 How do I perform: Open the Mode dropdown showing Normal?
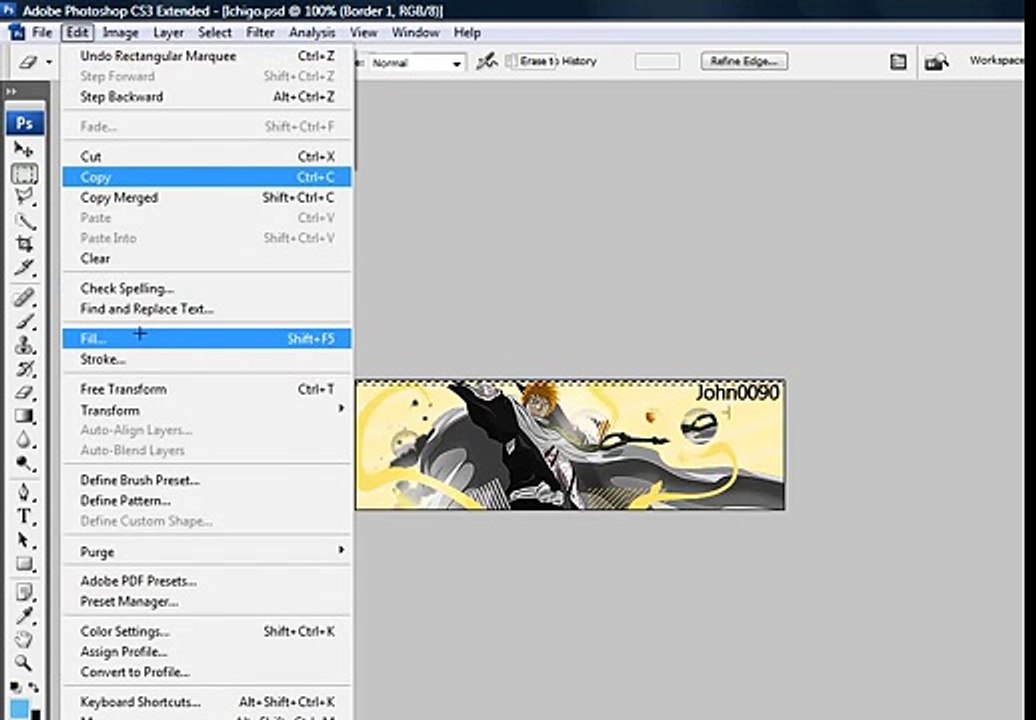pyautogui.click(x=416, y=63)
